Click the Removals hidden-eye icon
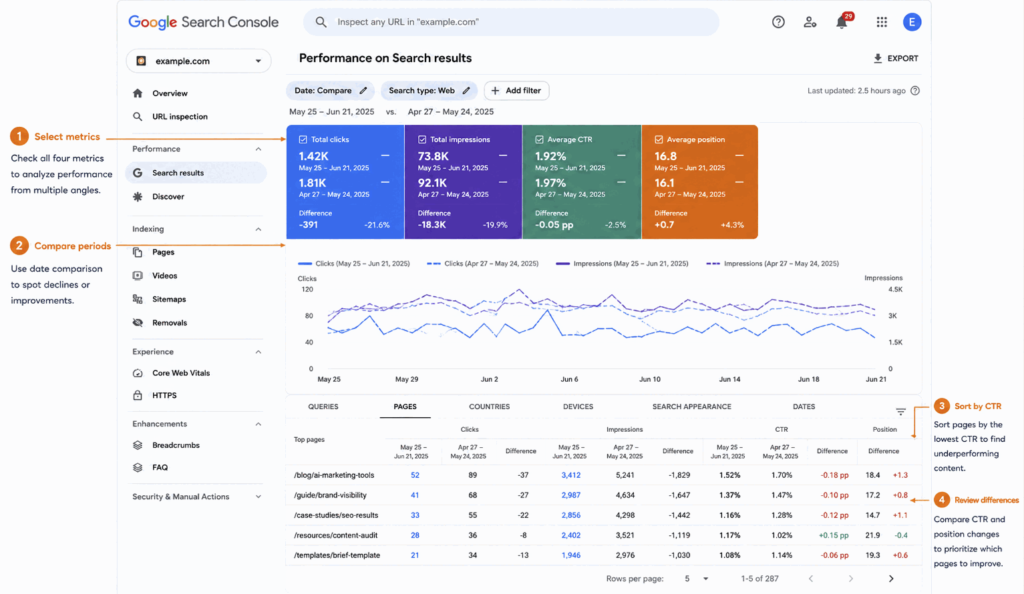The width and height of the screenshot is (1024, 594). pos(137,322)
